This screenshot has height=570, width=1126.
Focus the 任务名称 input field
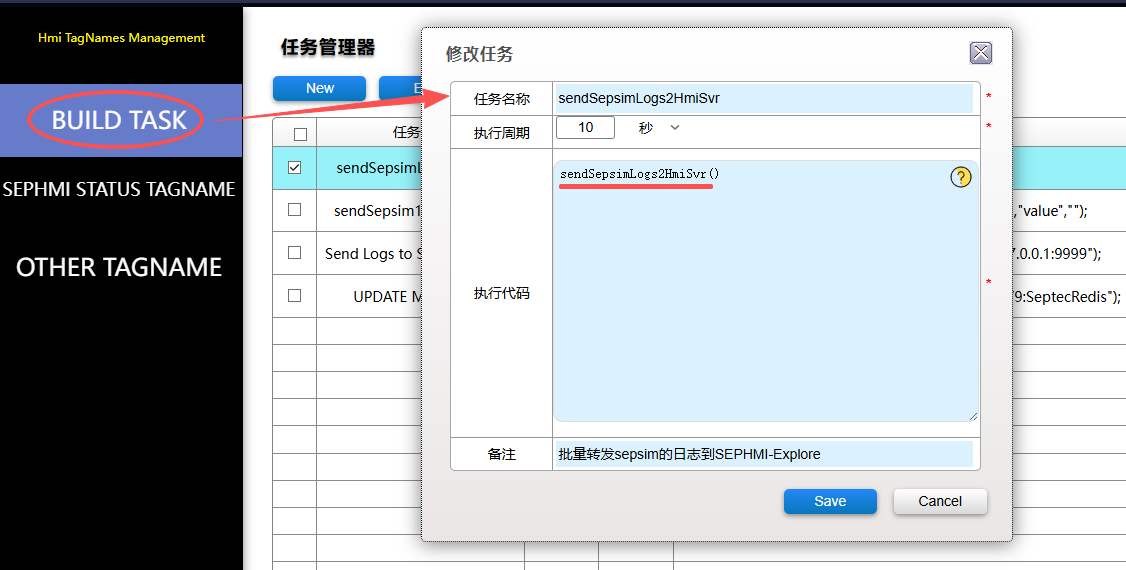click(763, 99)
